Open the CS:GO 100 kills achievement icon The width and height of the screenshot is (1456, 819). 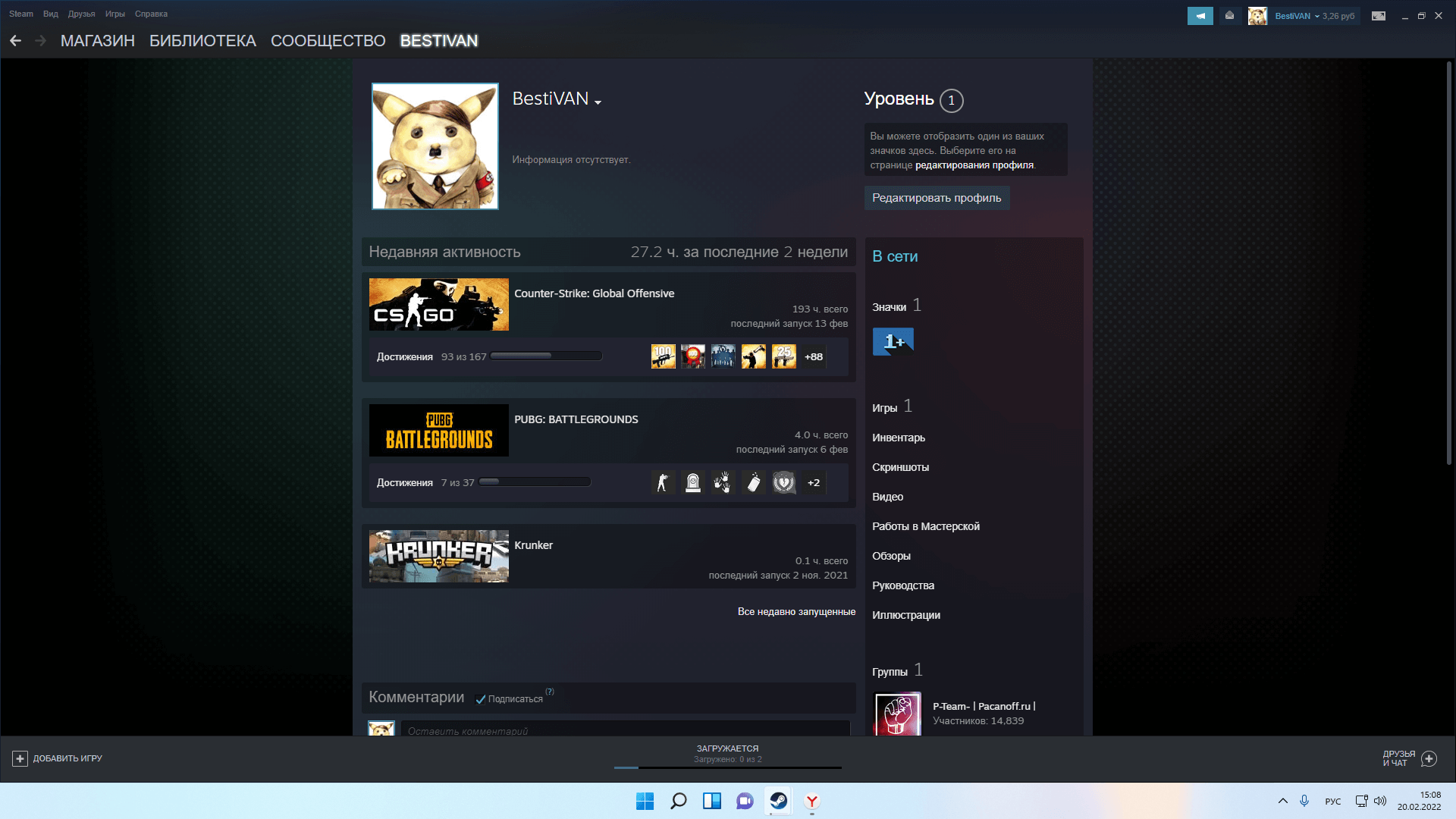point(663,356)
